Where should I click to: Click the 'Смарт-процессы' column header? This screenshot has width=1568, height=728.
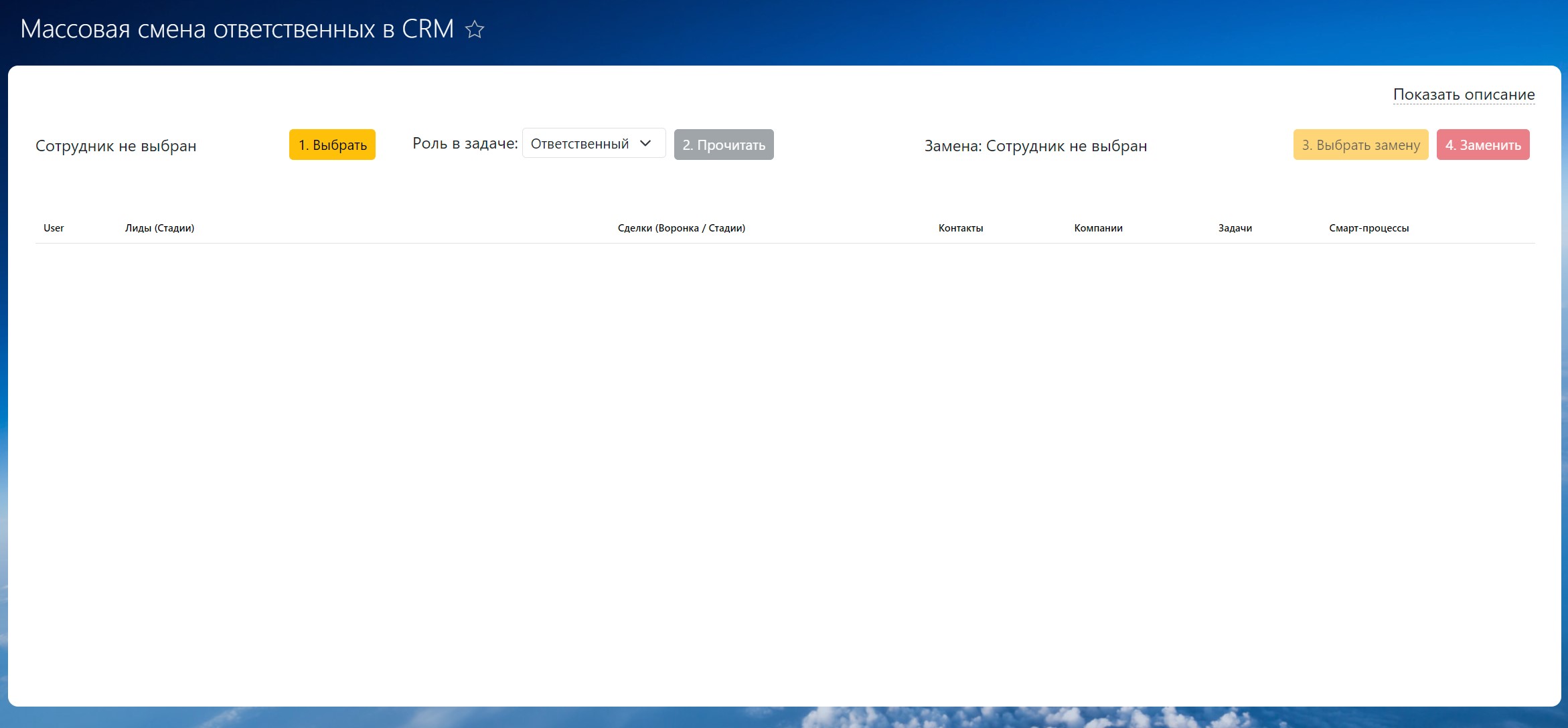1368,228
